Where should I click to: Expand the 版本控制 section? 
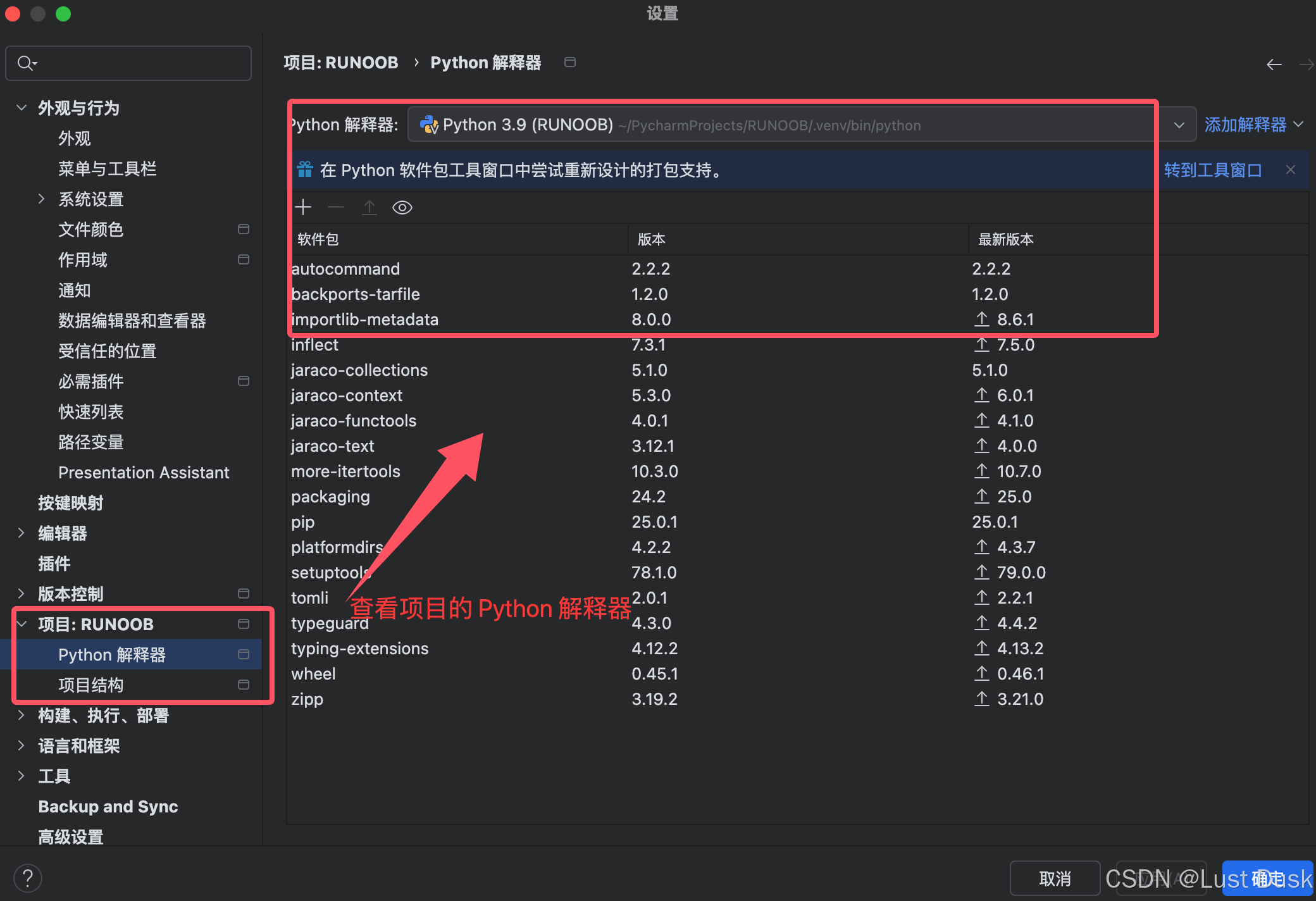click(x=22, y=593)
